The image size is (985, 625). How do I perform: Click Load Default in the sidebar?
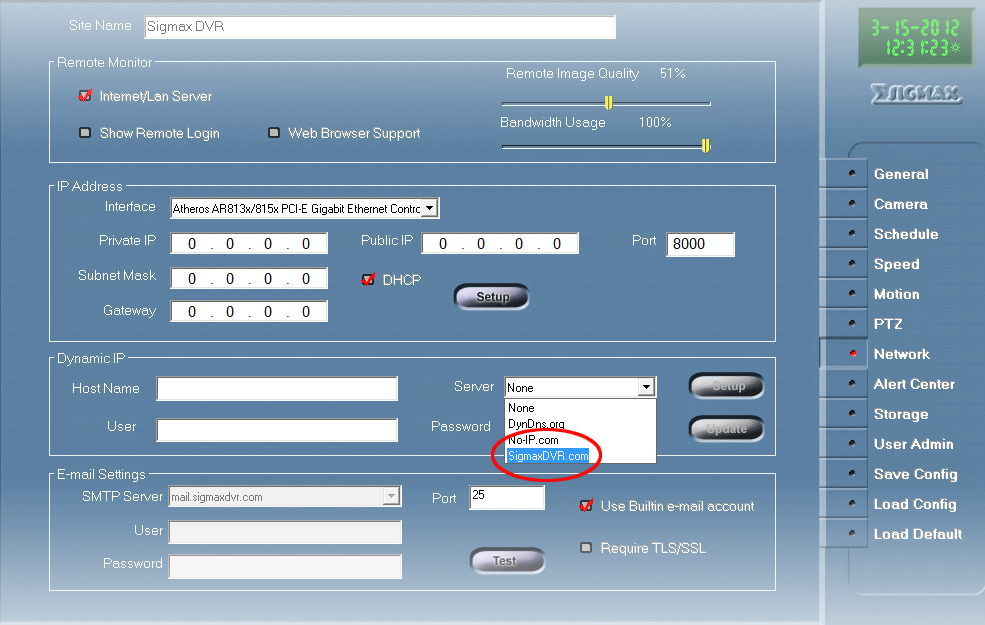click(917, 534)
